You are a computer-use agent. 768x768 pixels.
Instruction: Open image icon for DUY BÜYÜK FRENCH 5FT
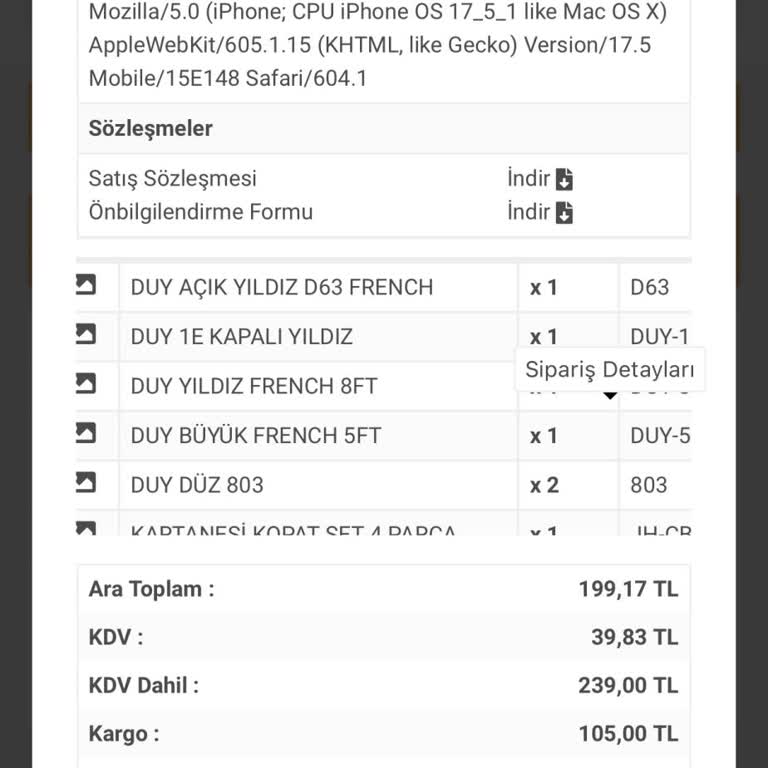pos(86,434)
